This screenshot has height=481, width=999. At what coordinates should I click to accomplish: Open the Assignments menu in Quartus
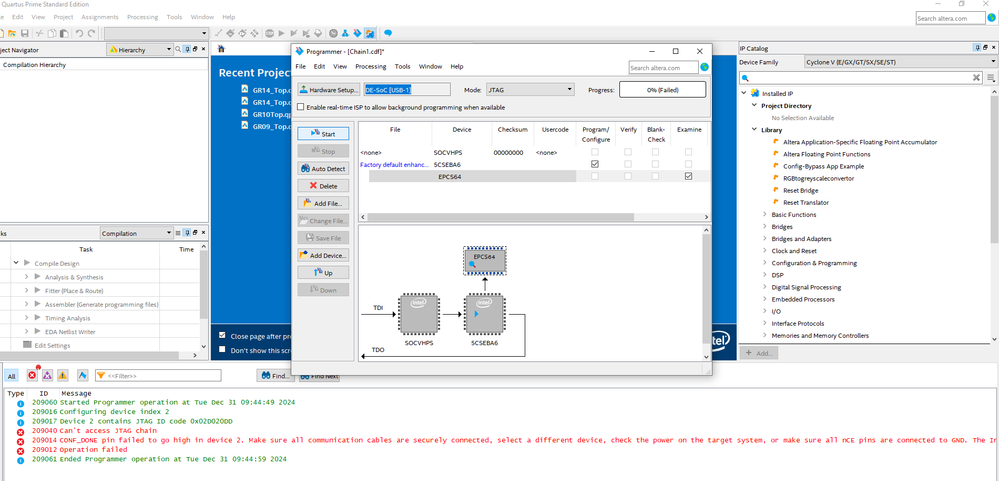point(99,17)
